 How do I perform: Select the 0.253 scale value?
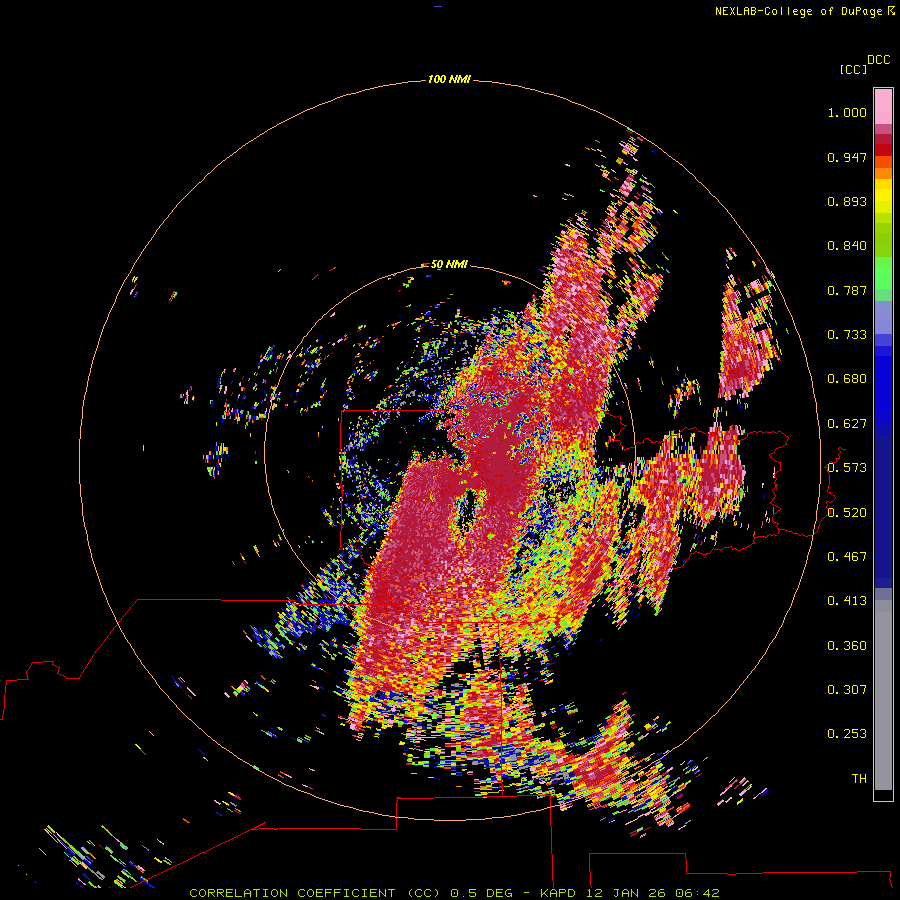click(847, 734)
